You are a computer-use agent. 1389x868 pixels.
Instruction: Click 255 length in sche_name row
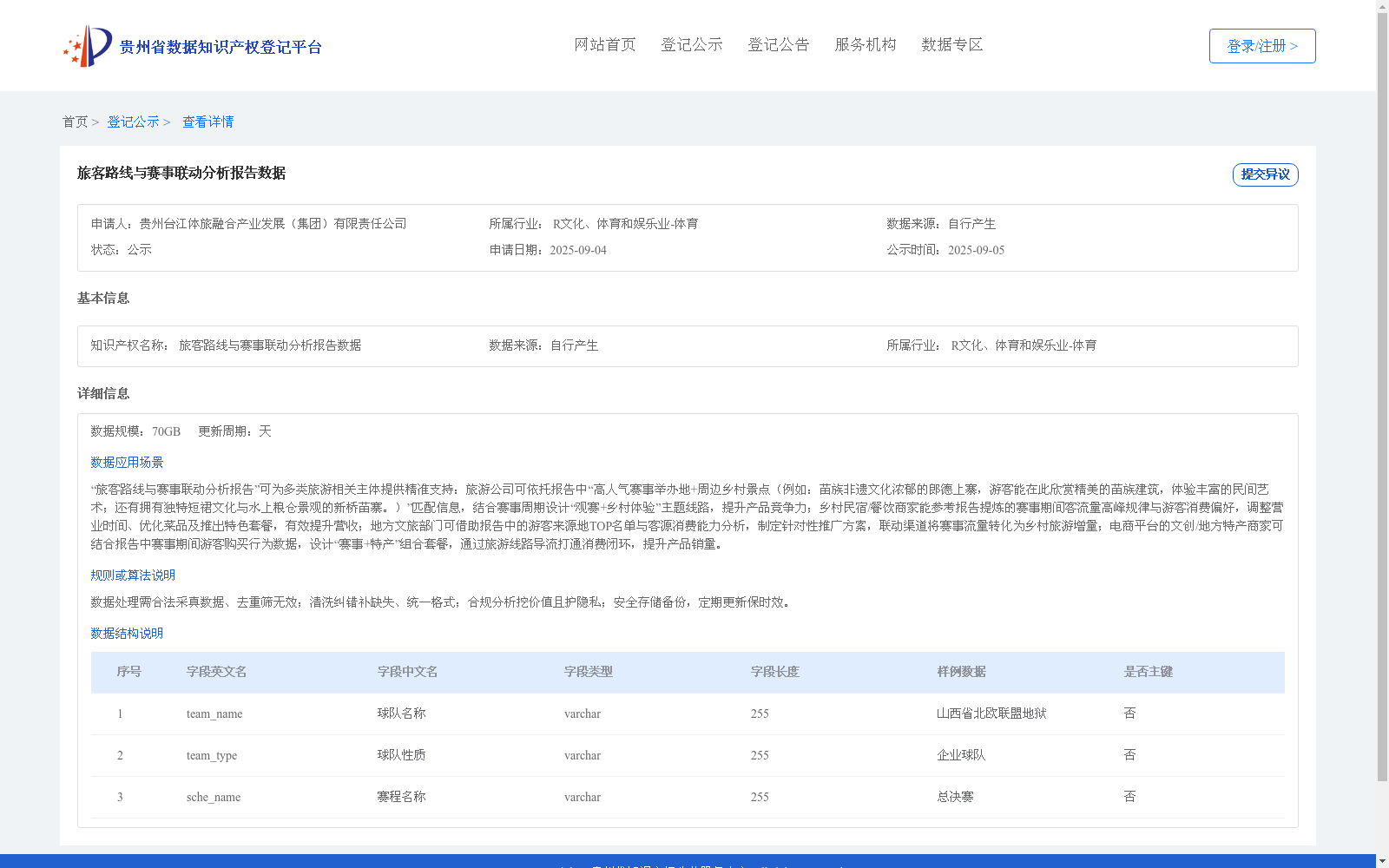tap(760, 797)
